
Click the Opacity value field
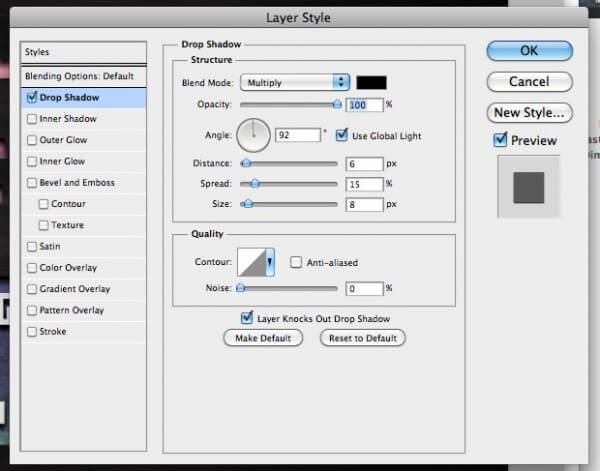pos(364,105)
